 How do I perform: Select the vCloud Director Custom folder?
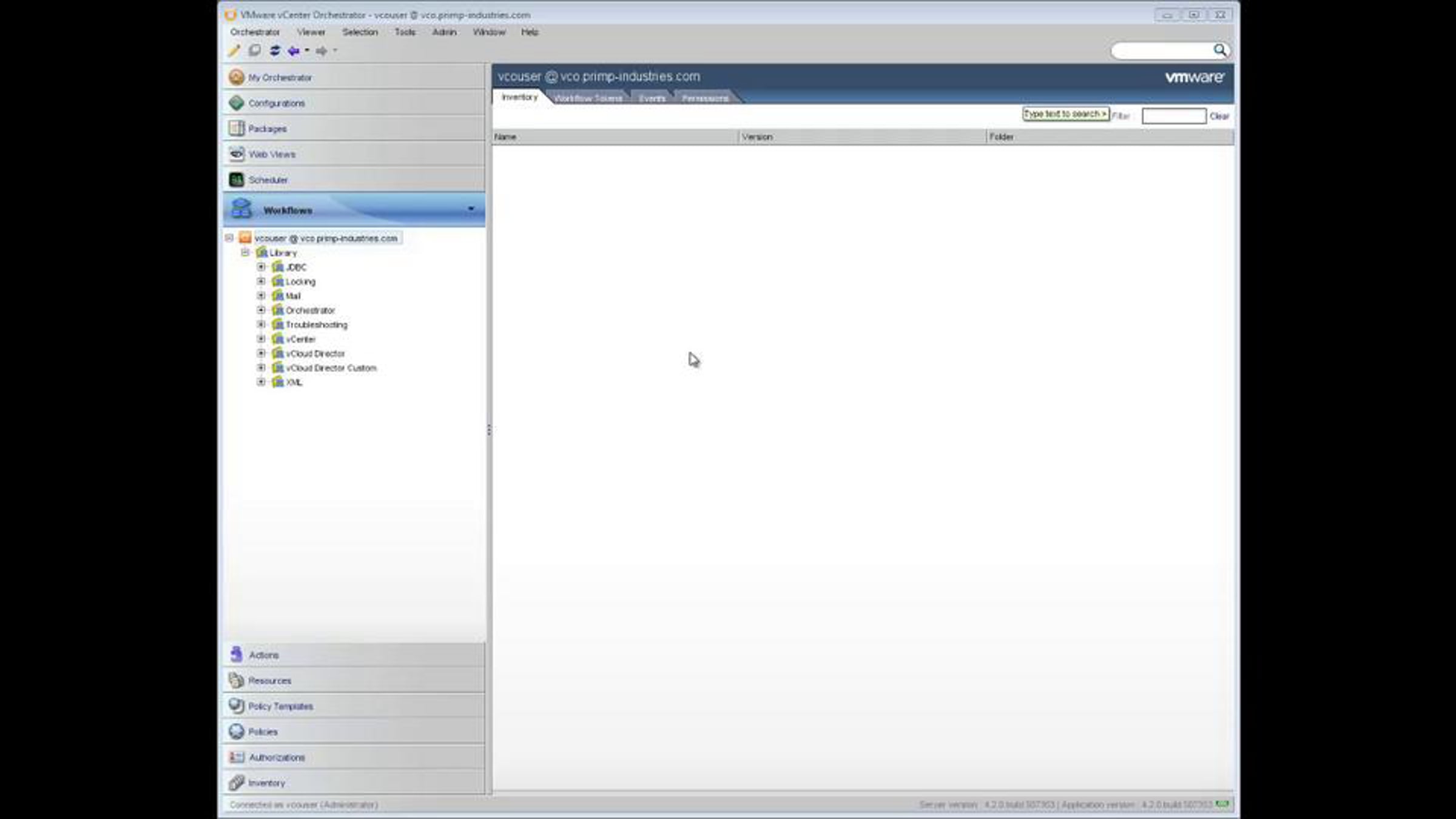coord(331,368)
